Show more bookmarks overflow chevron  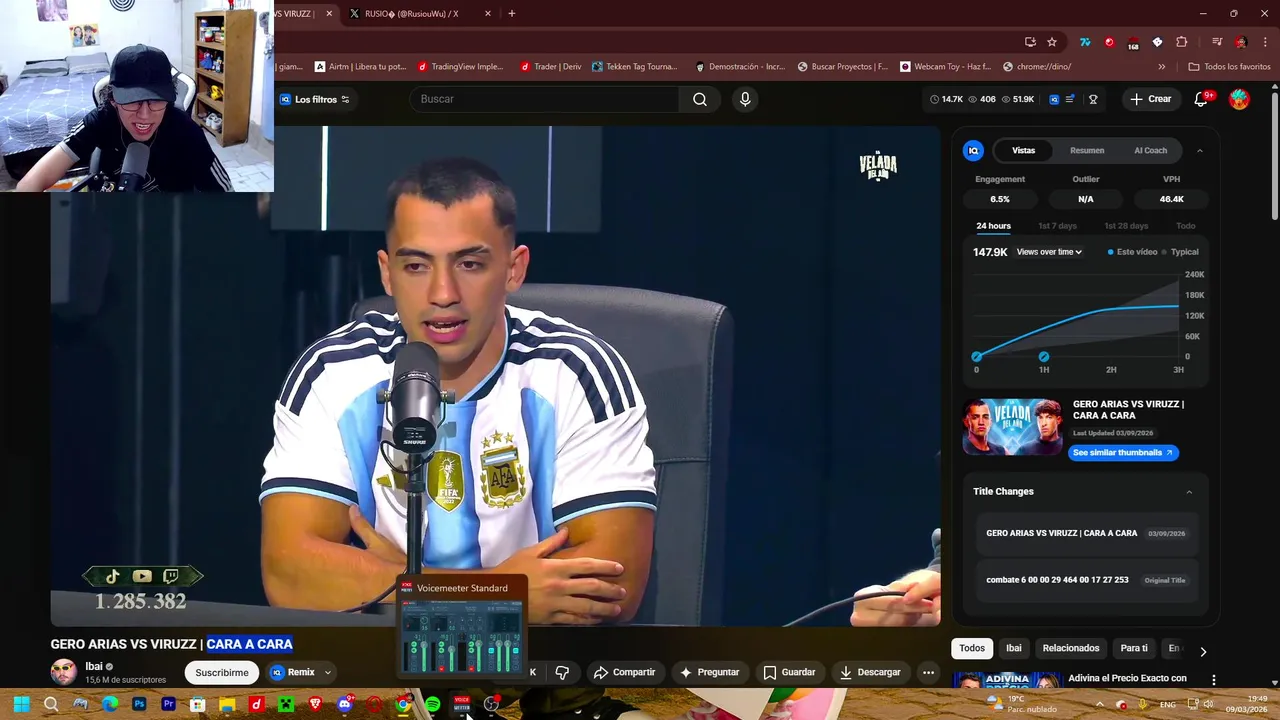(1161, 67)
